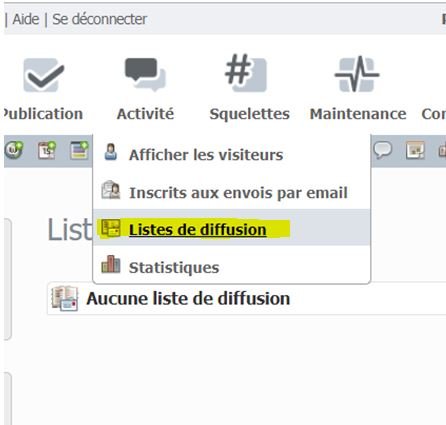Click the Aide link
This screenshot has height=425, width=446.
(26, 19)
